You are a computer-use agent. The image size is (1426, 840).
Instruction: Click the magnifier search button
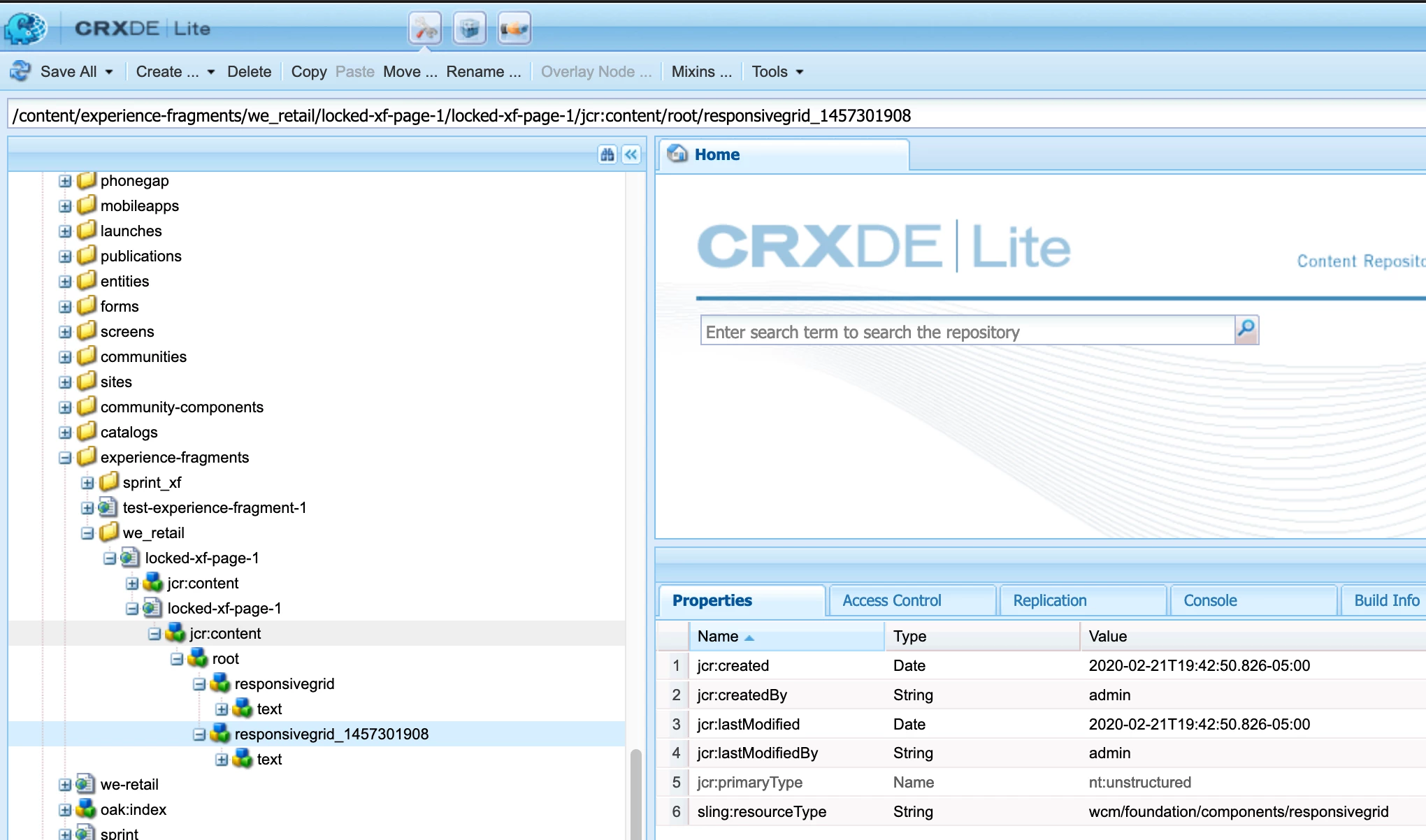[x=1246, y=329]
